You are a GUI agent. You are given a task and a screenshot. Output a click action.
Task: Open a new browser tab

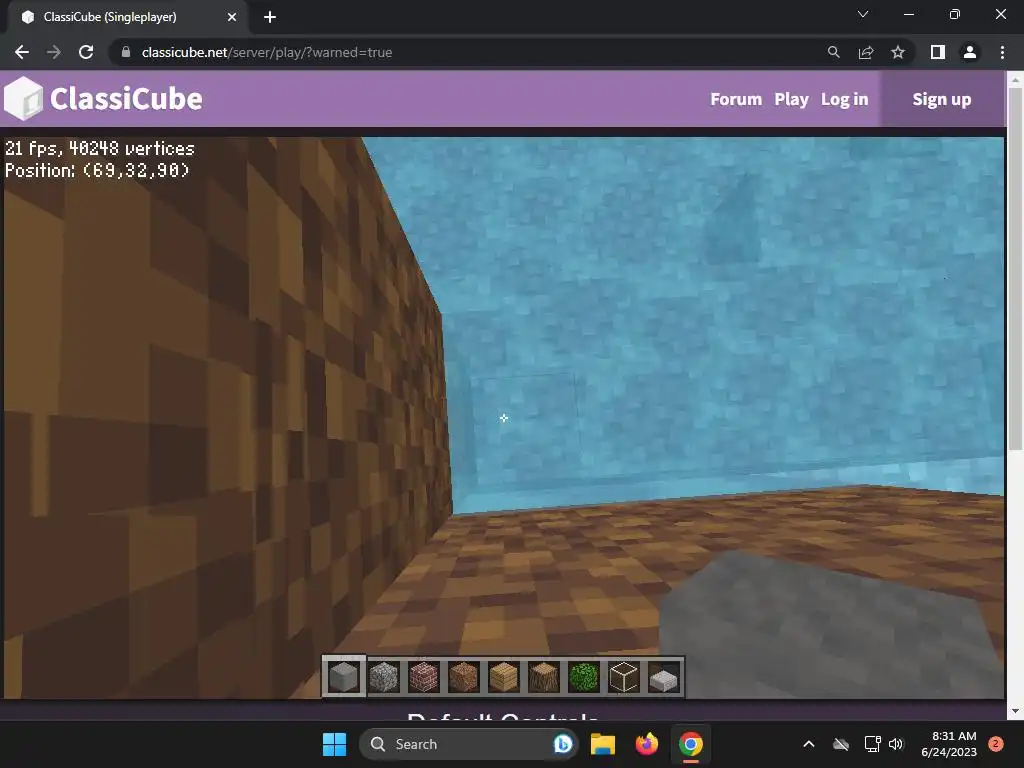[270, 17]
